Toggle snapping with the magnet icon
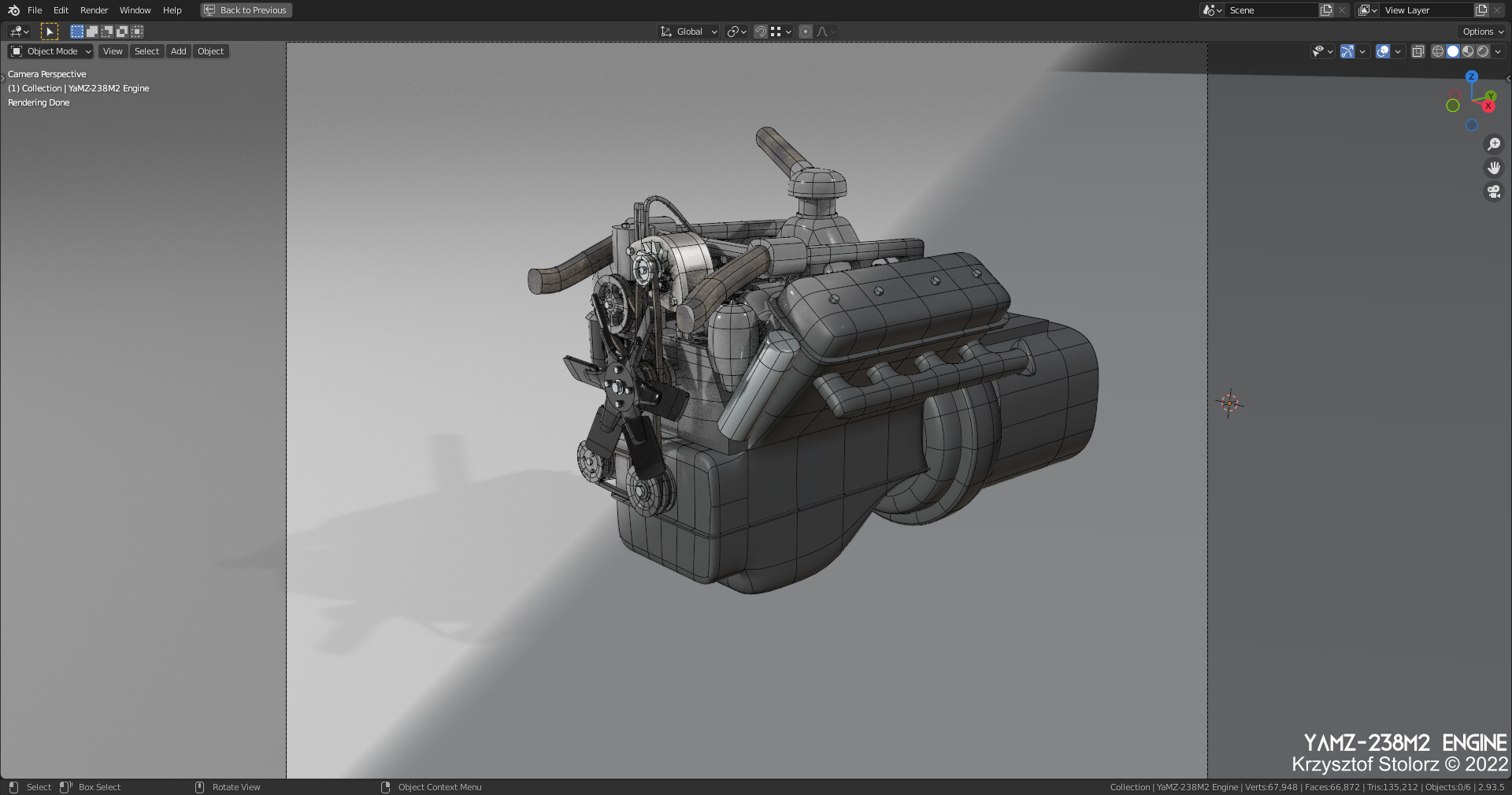This screenshot has height=795, width=1512. pos(759,32)
